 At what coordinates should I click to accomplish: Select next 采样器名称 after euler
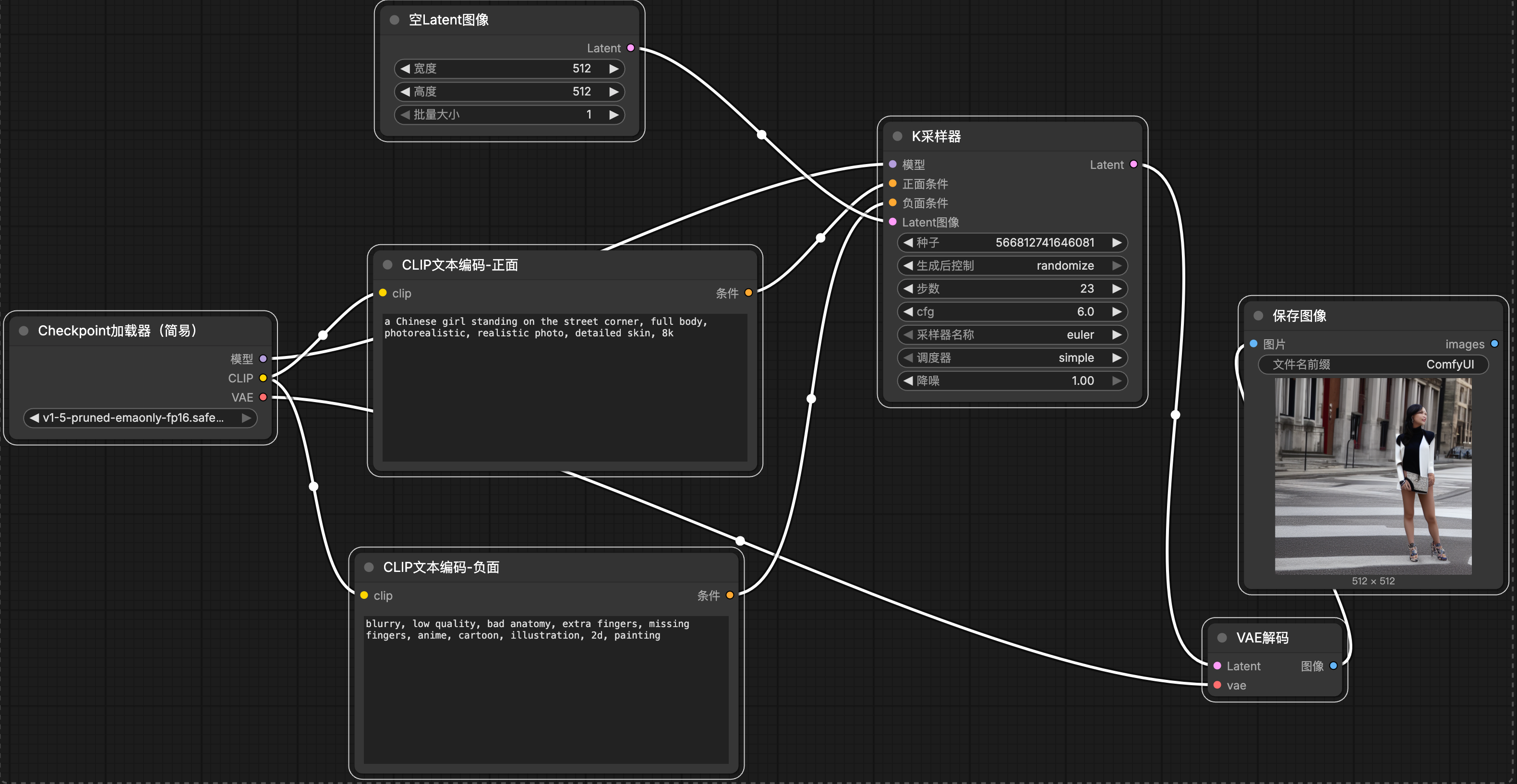pos(1117,334)
